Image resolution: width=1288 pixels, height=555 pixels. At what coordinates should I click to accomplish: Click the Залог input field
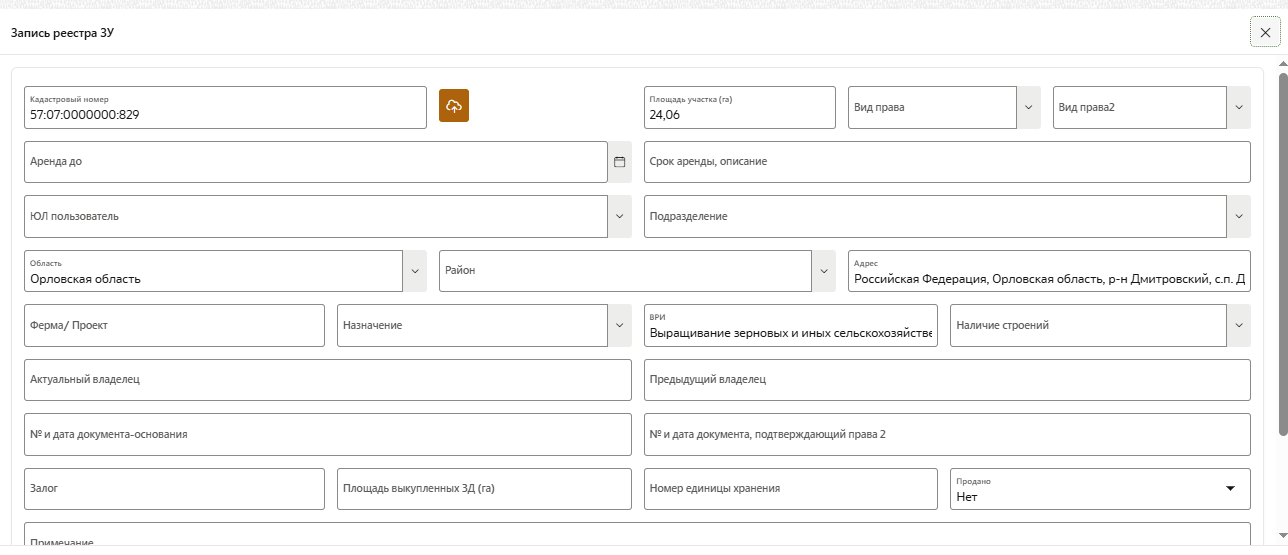coord(174,489)
